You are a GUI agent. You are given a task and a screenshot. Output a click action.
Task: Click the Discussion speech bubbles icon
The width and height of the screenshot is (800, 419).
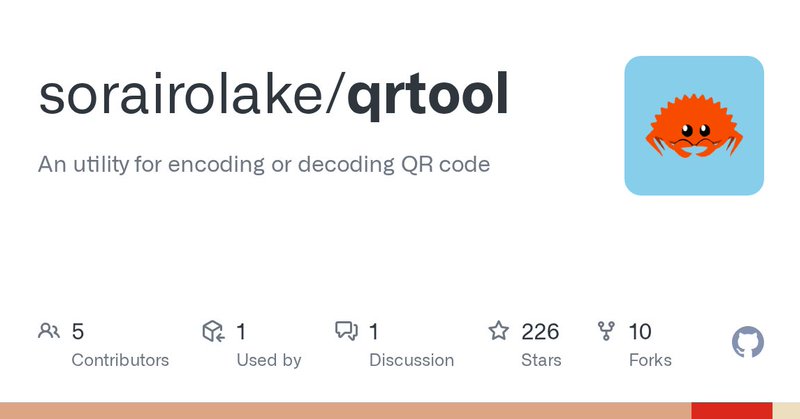tap(346, 331)
